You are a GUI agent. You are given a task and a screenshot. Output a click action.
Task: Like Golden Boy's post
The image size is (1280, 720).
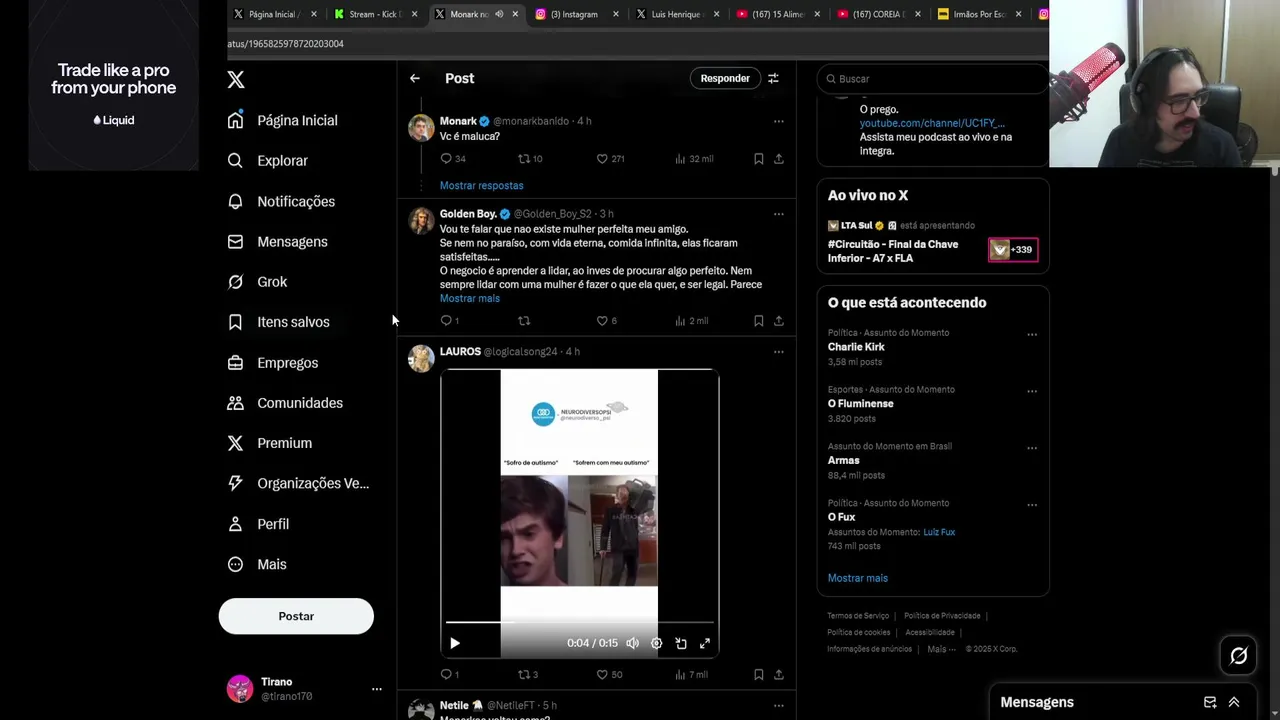602,320
